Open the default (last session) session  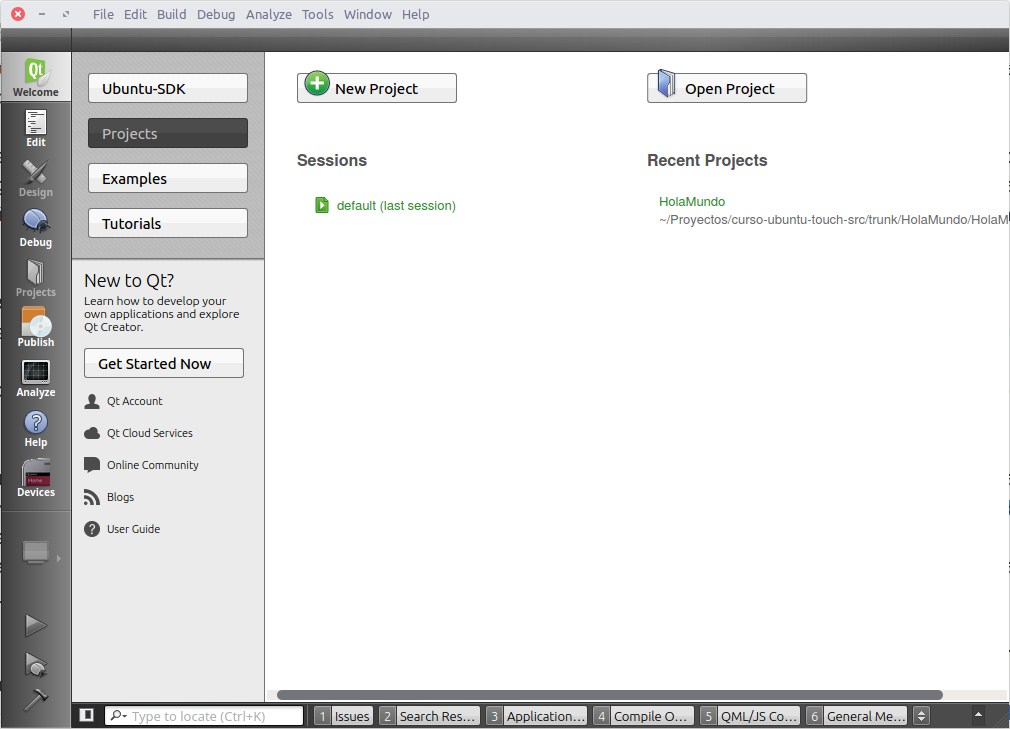(396, 205)
